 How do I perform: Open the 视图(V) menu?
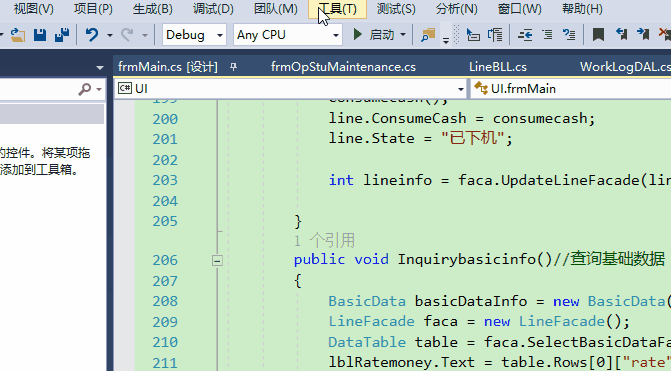coord(33,9)
